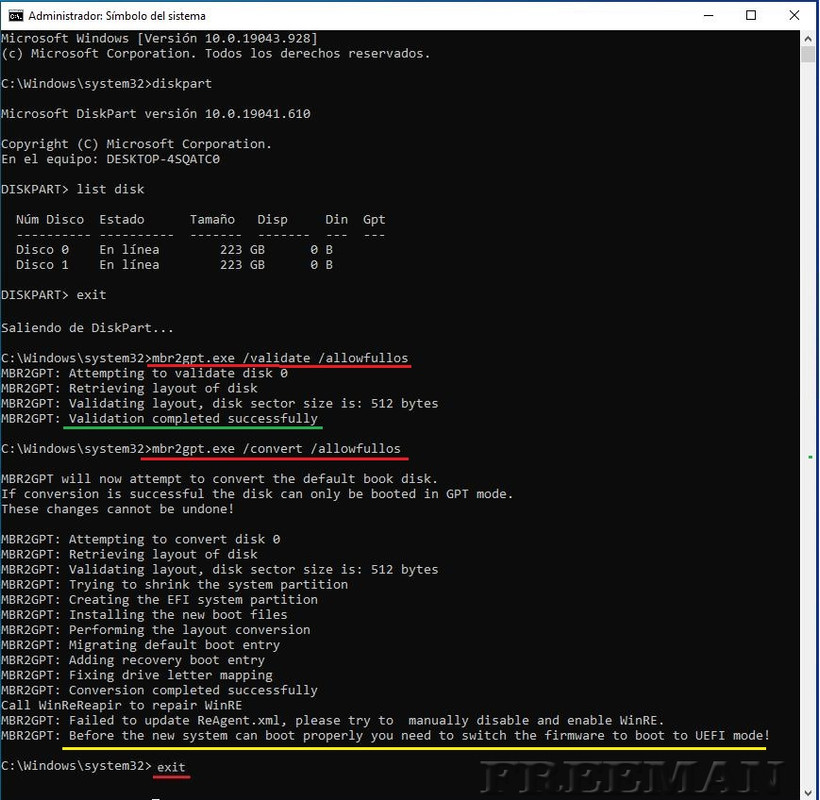Maximize the command prompt window
This screenshot has height=800, width=820.
pos(751,16)
